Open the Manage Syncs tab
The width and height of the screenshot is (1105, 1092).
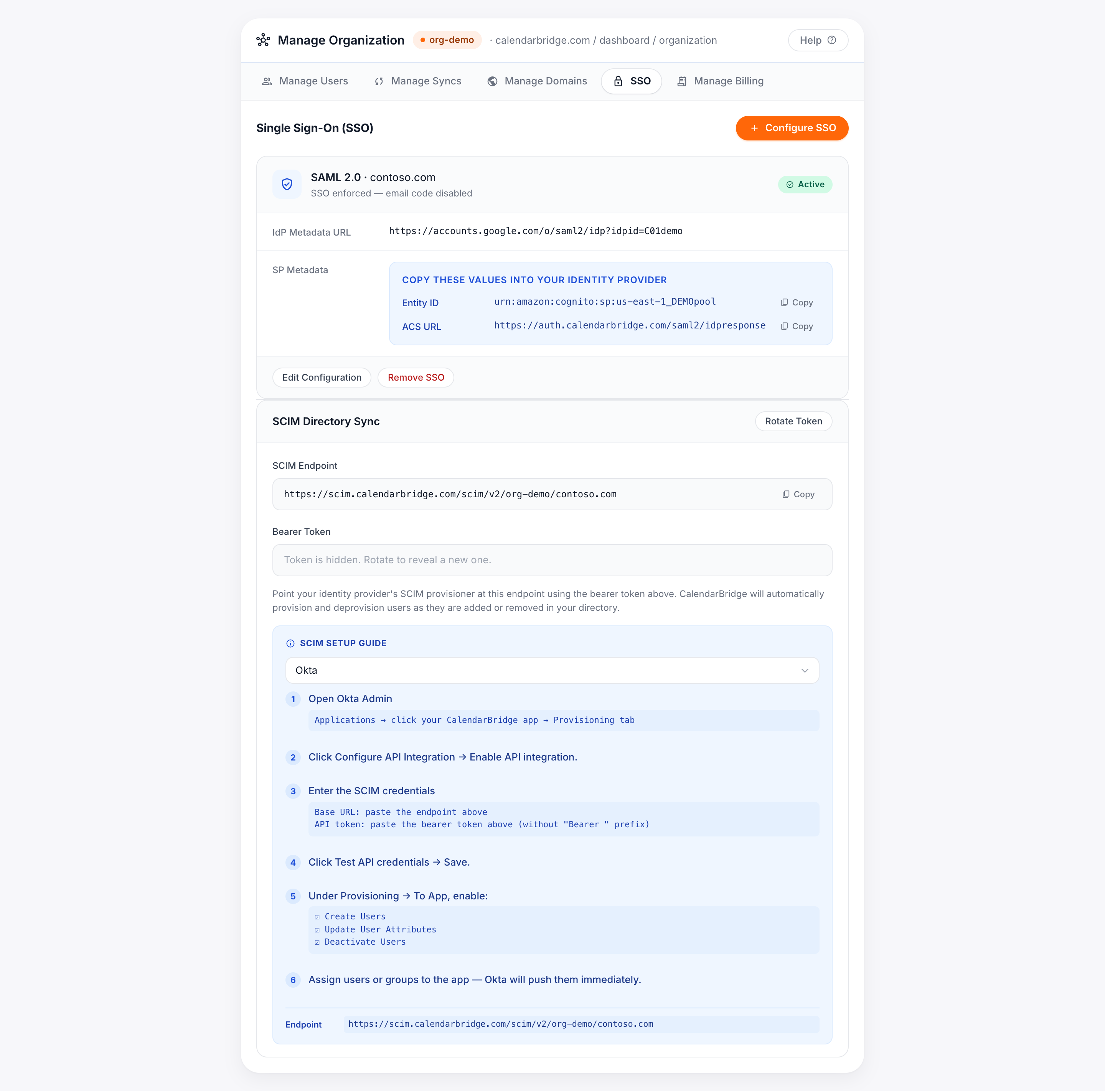[x=418, y=81]
